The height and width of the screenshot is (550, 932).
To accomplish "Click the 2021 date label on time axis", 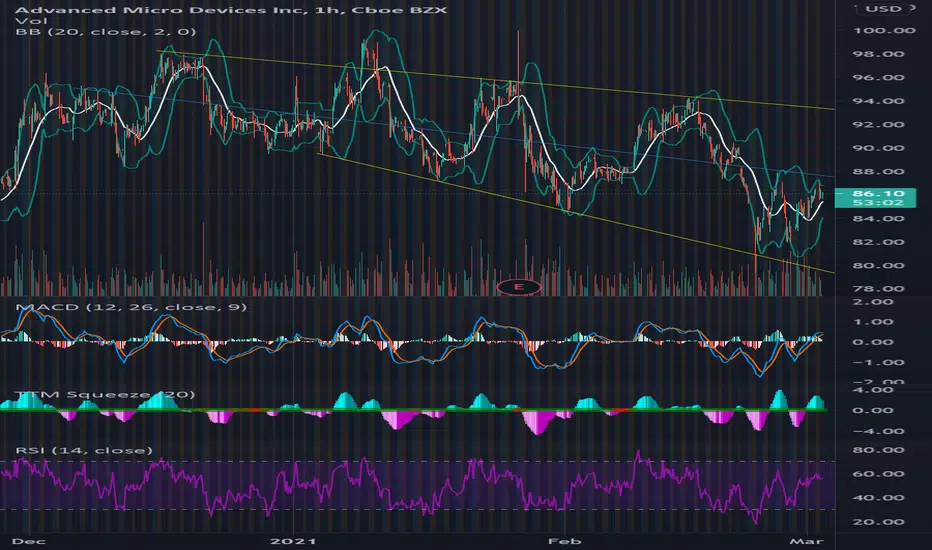I will [x=293, y=541].
